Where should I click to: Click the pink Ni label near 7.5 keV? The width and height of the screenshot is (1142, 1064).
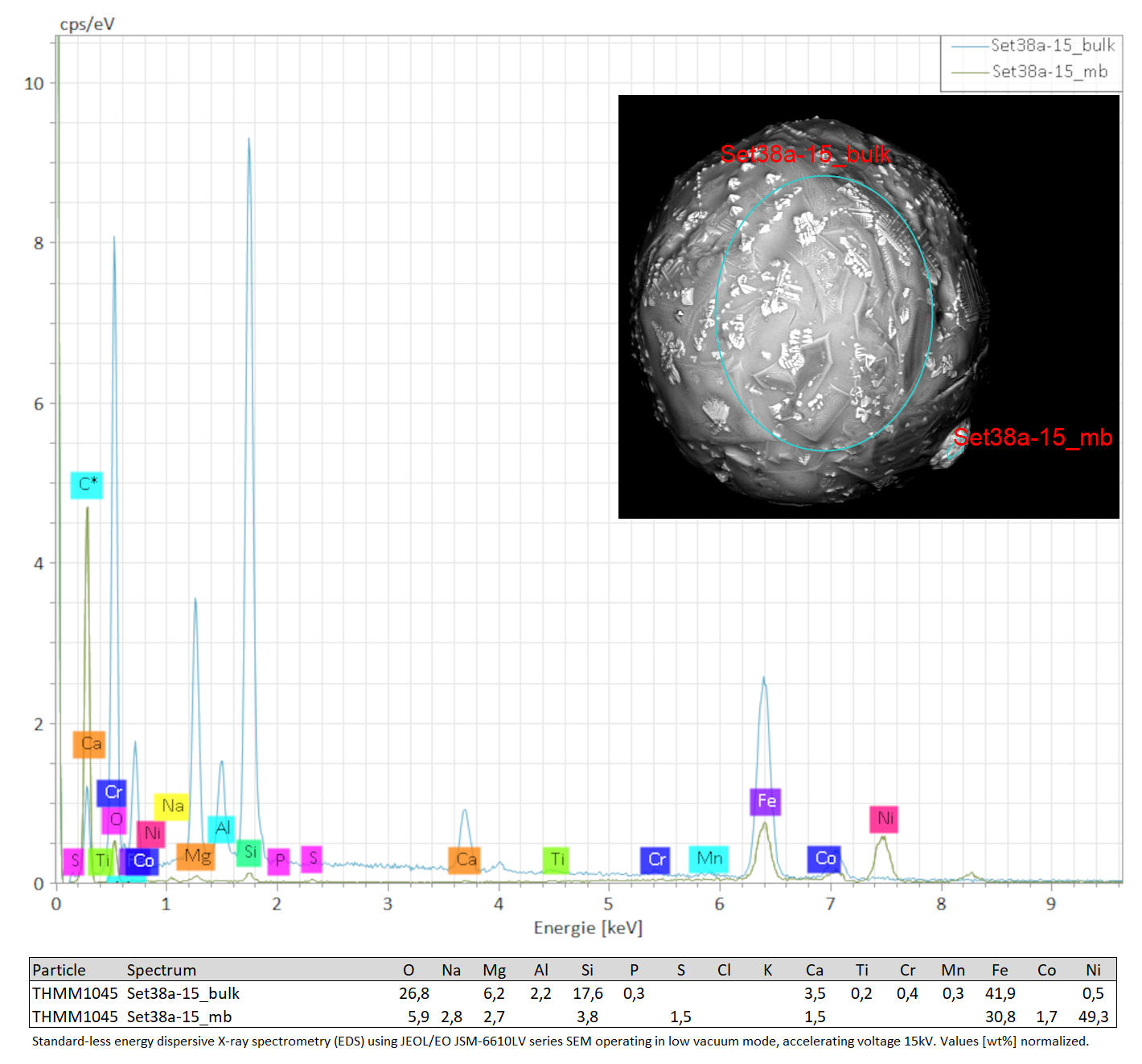coord(884,820)
